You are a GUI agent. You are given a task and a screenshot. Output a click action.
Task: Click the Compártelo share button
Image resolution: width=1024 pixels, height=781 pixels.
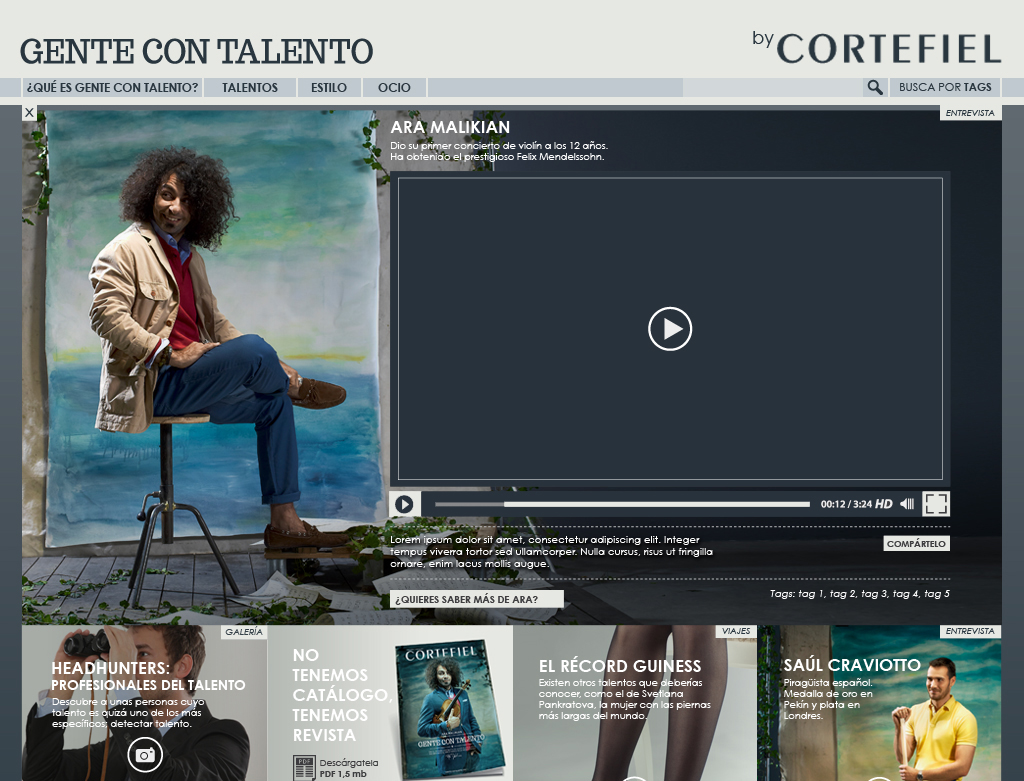coord(915,544)
